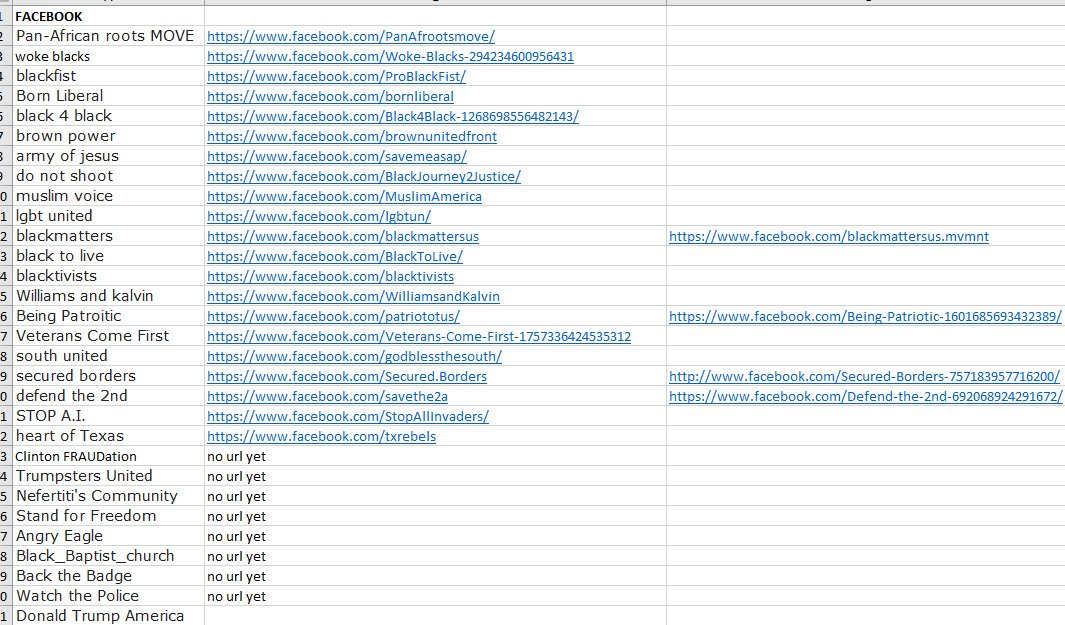Select the 'heart of Texas' cell
This screenshot has height=625, width=1065.
tap(108, 435)
